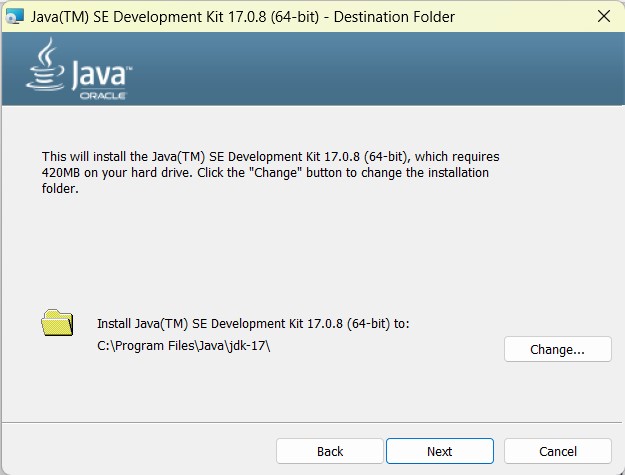Select the path C:\Program Files\Java\jdk-17\
This screenshot has width=625, height=475.
coord(184,345)
